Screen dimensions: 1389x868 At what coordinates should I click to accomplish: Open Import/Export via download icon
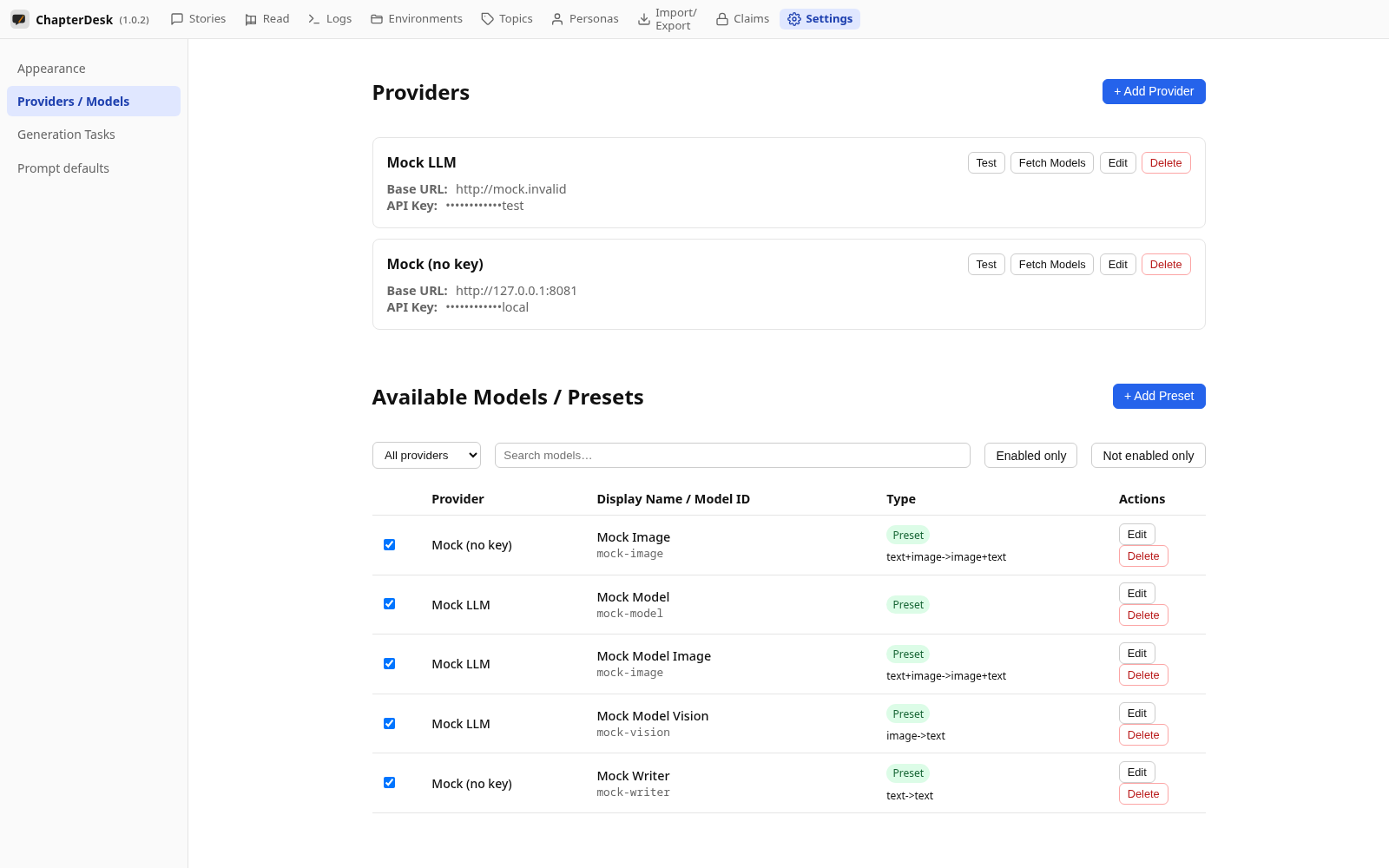point(644,19)
